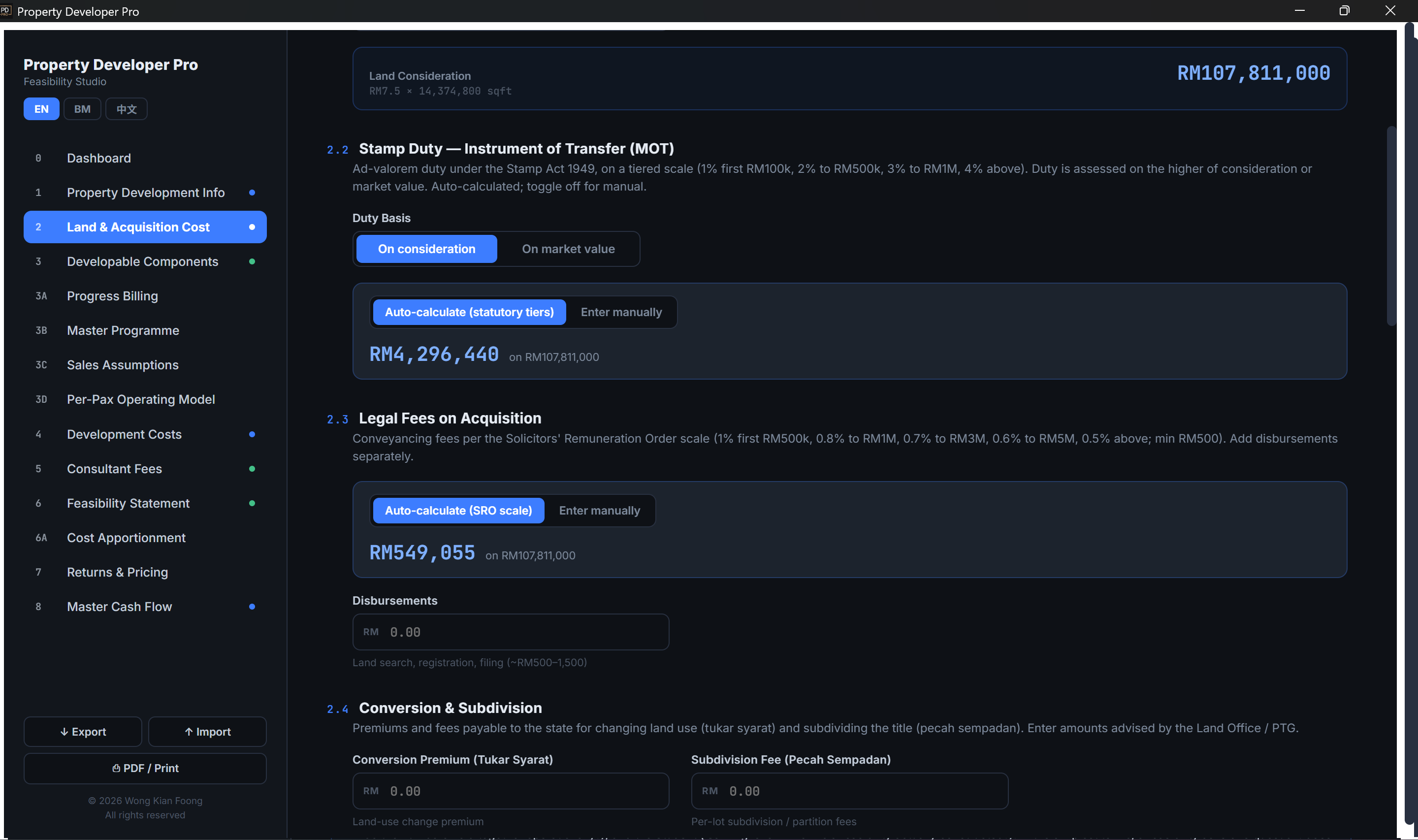
Task: Click the Export button in the sidebar
Action: tap(83, 731)
